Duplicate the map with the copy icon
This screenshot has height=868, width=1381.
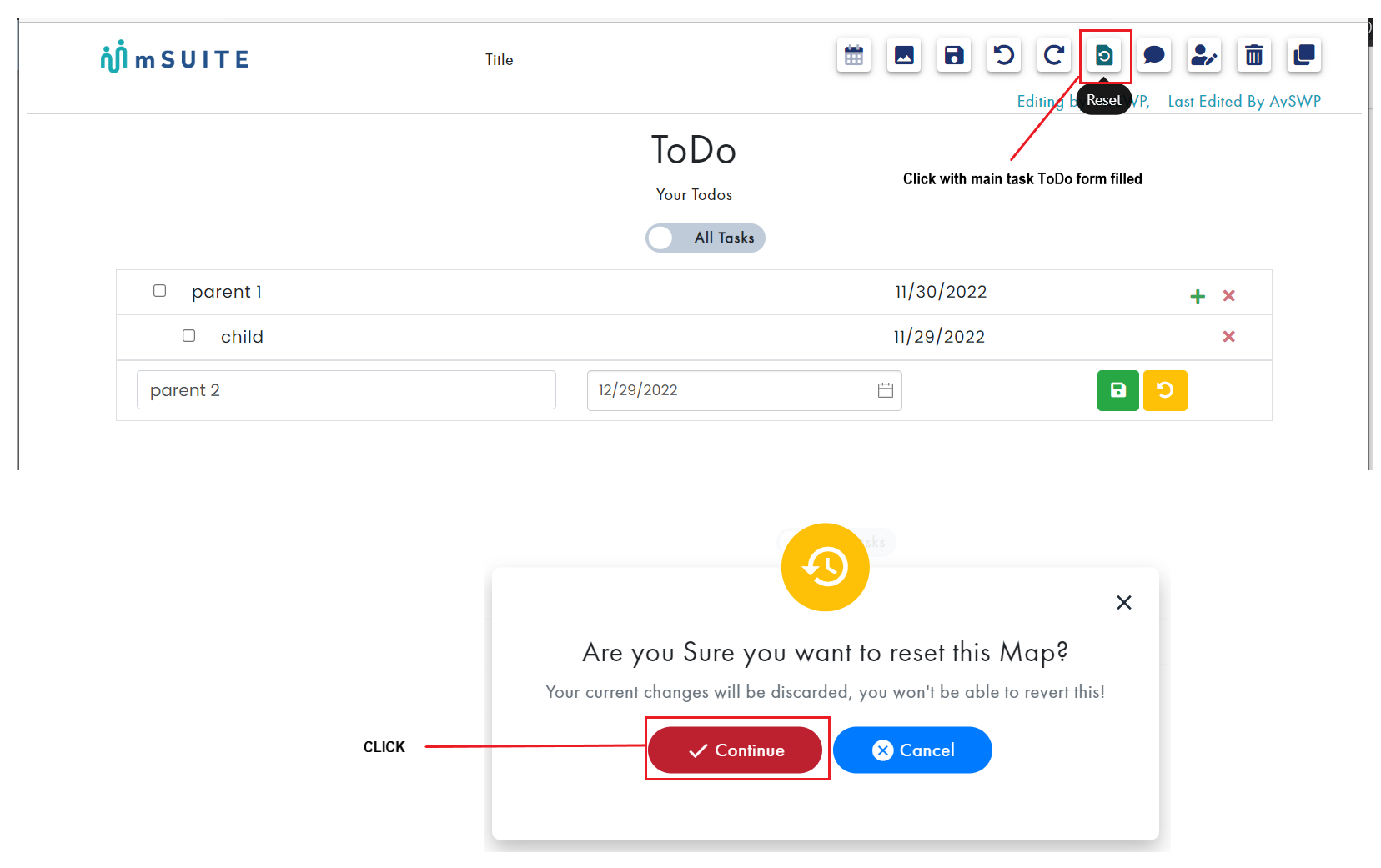[x=1303, y=55]
